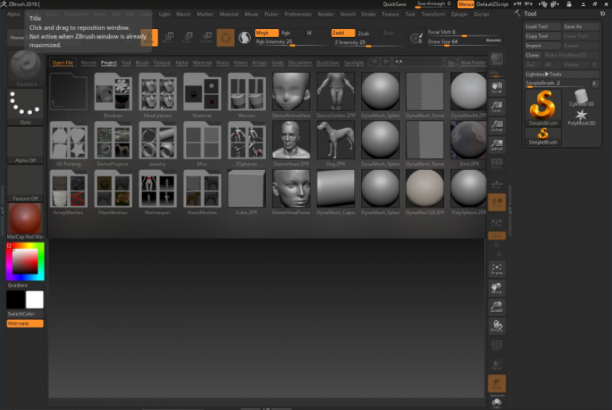Toggle the orange Gizmo 3D icon
Screen dimensions: 612x410
pyautogui.click(x=226, y=37)
